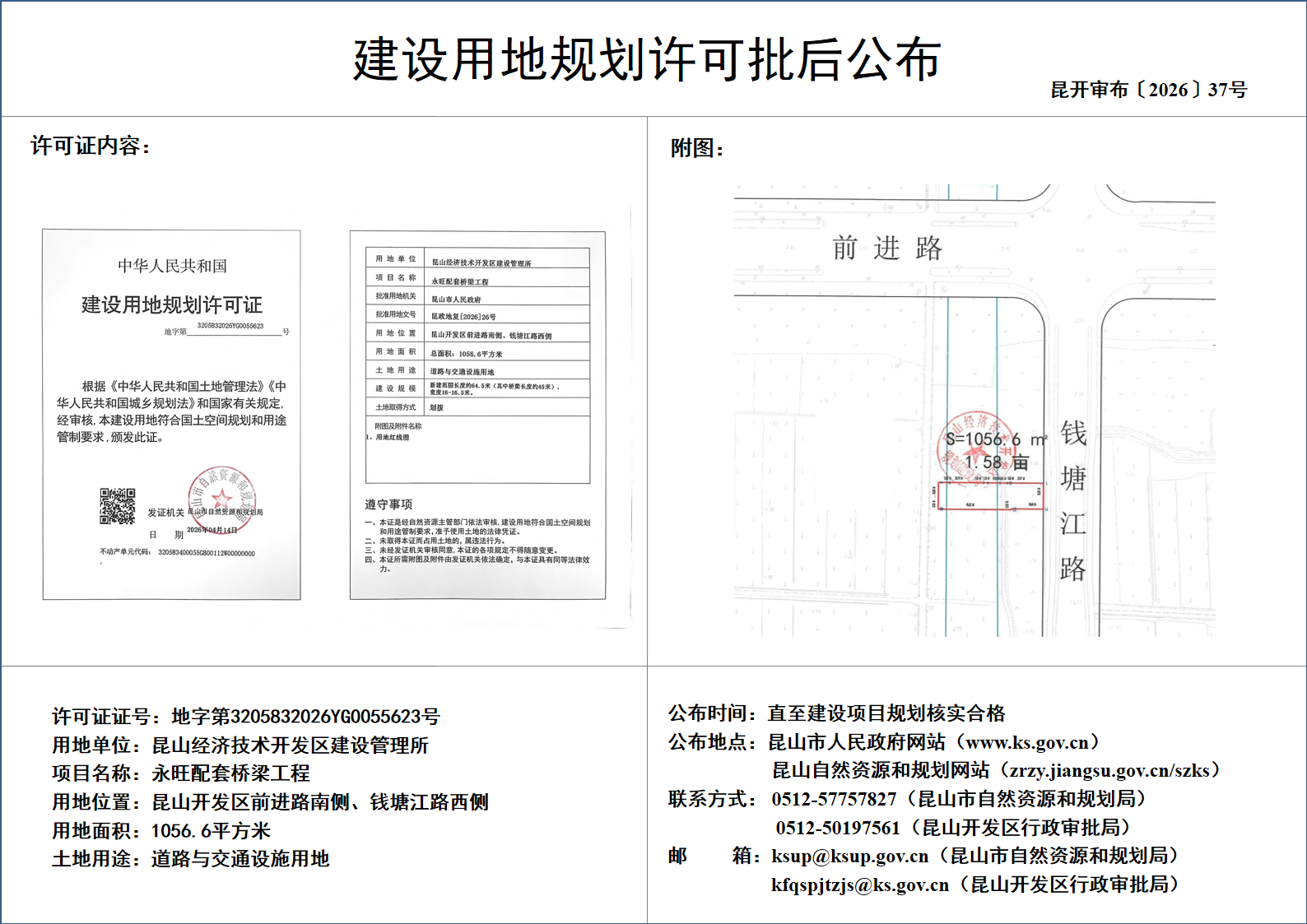
Task: Click the phone number 0512-50197561
Action: coord(838,828)
